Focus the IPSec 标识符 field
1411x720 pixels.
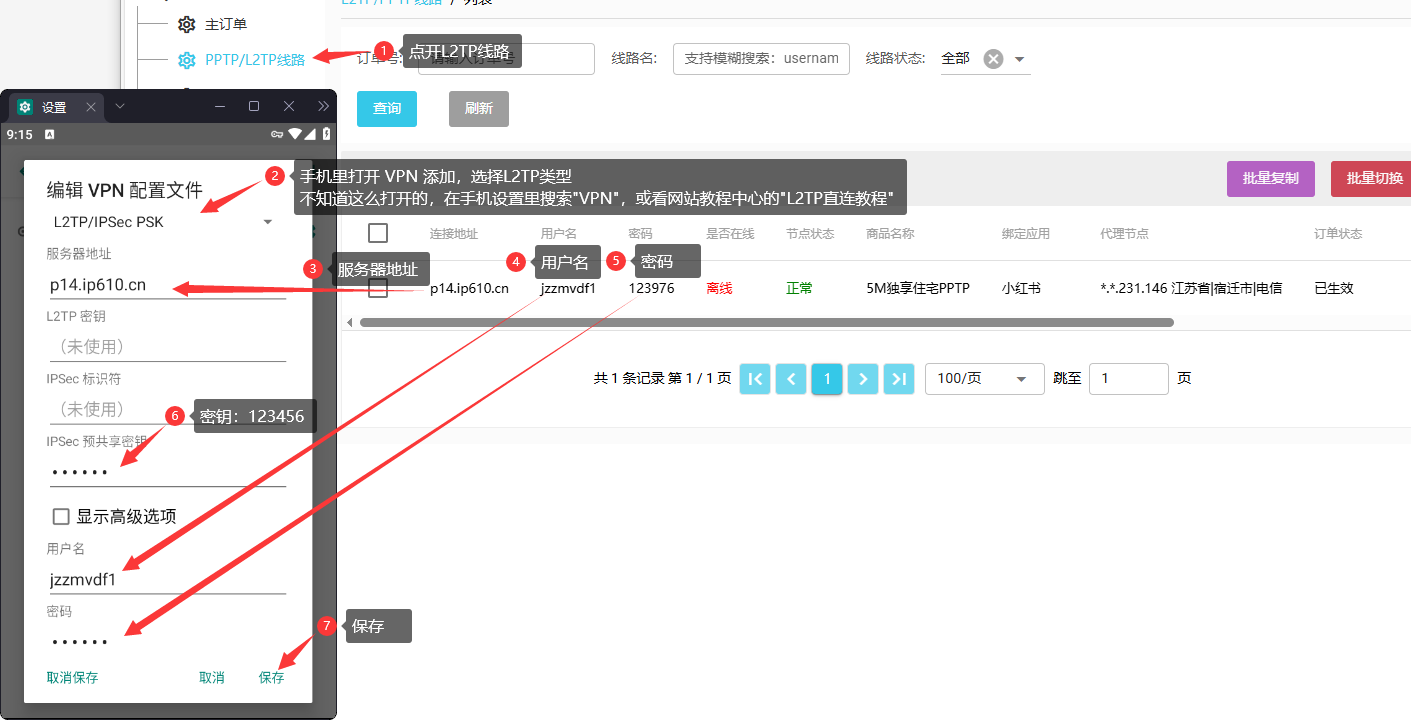(167, 409)
